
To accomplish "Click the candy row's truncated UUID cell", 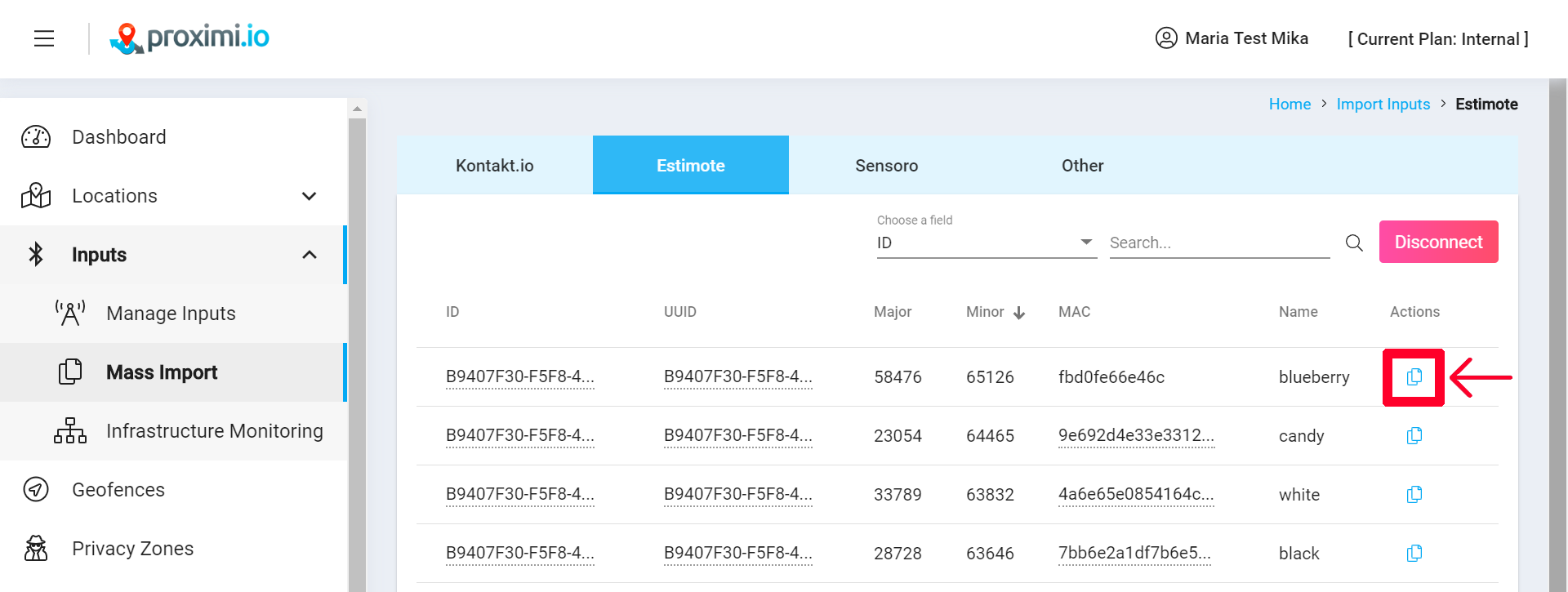I will (x=738, y=435).
